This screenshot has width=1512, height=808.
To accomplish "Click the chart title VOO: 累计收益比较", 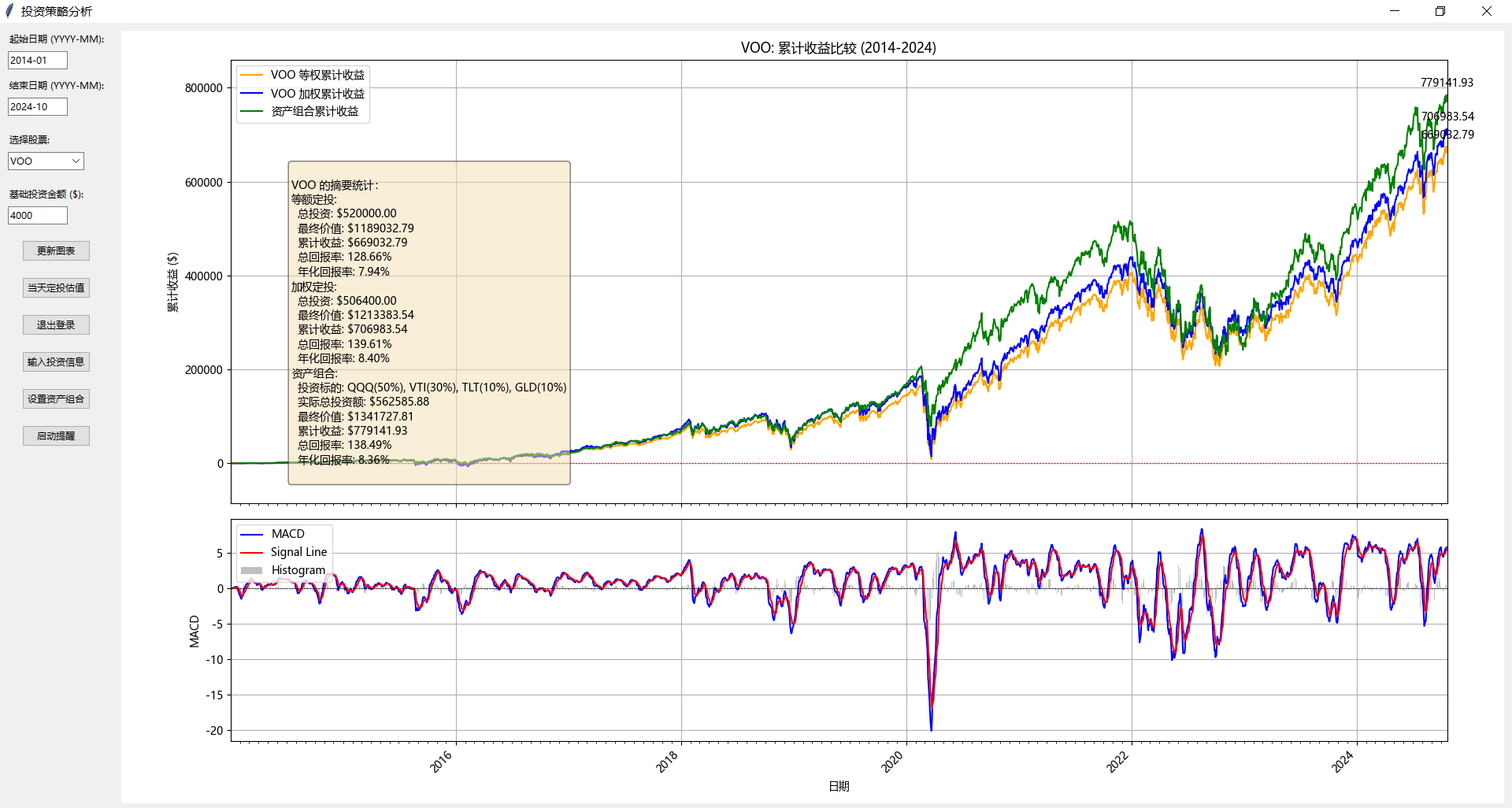I will (x=839, y=47).
